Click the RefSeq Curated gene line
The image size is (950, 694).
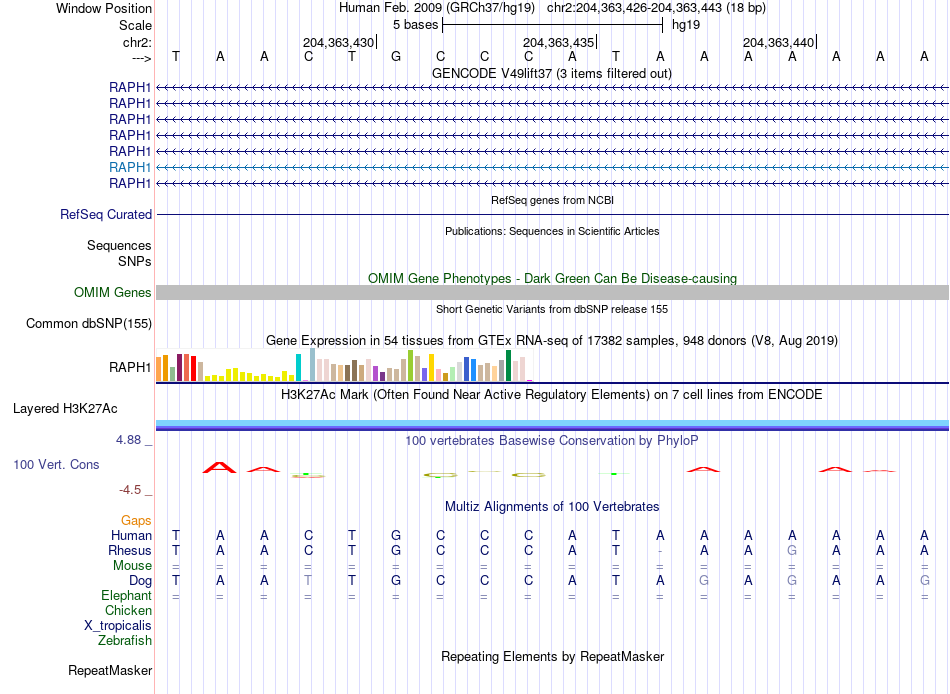(552, 215)
